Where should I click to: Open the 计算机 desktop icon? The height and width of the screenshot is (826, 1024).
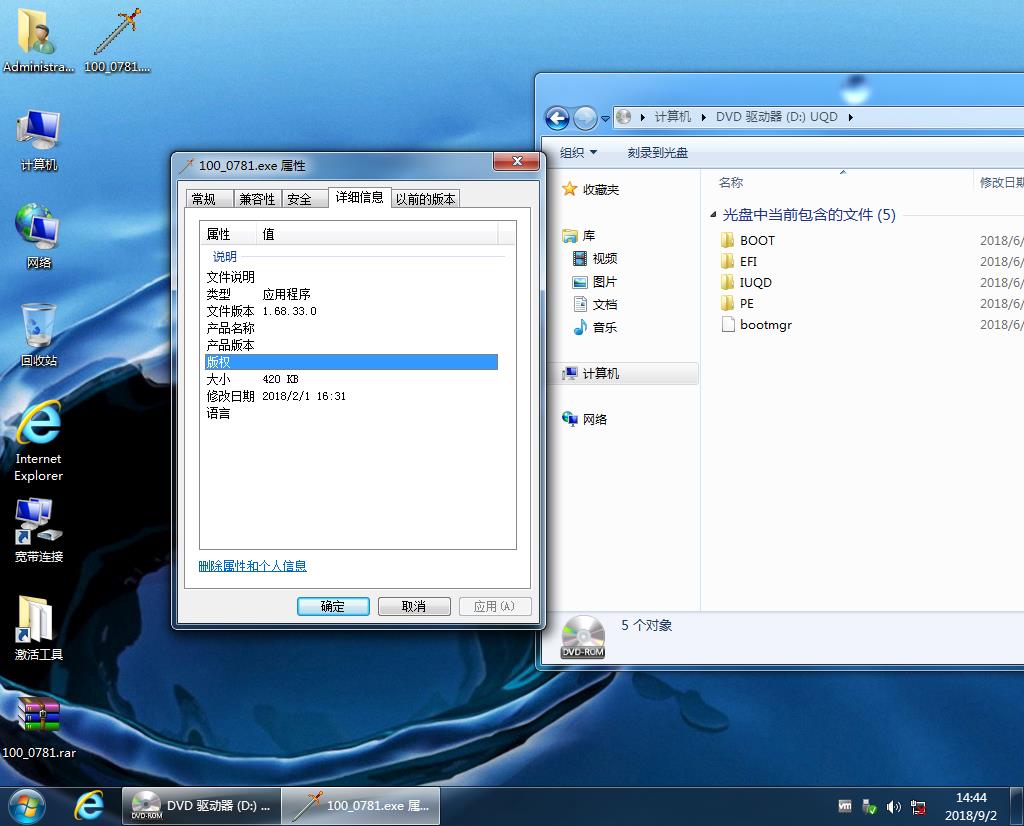tap(39, 140)
